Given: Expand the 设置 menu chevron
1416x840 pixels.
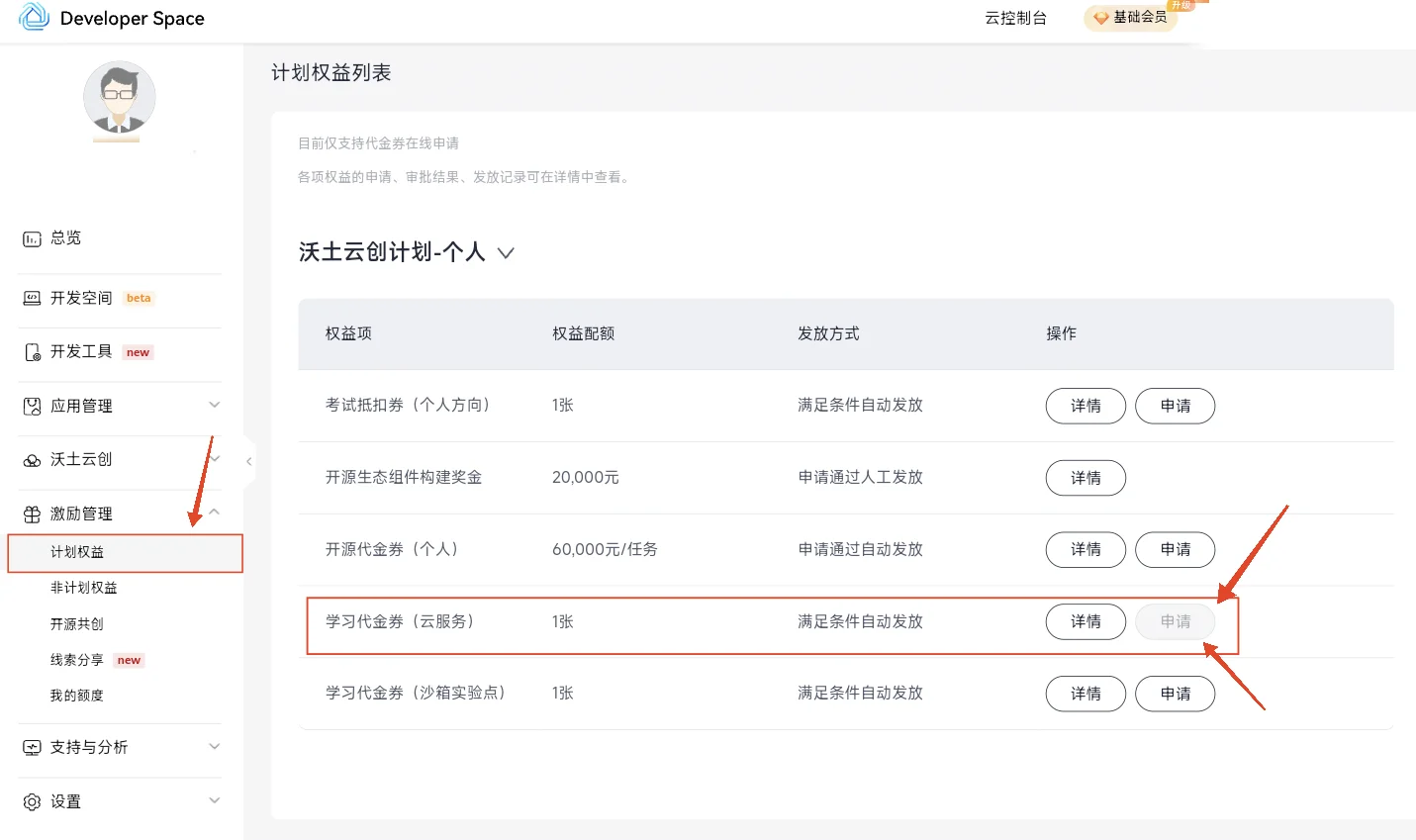Looking at the screenshot, I should pyautogui.click(x=214, y=800).
